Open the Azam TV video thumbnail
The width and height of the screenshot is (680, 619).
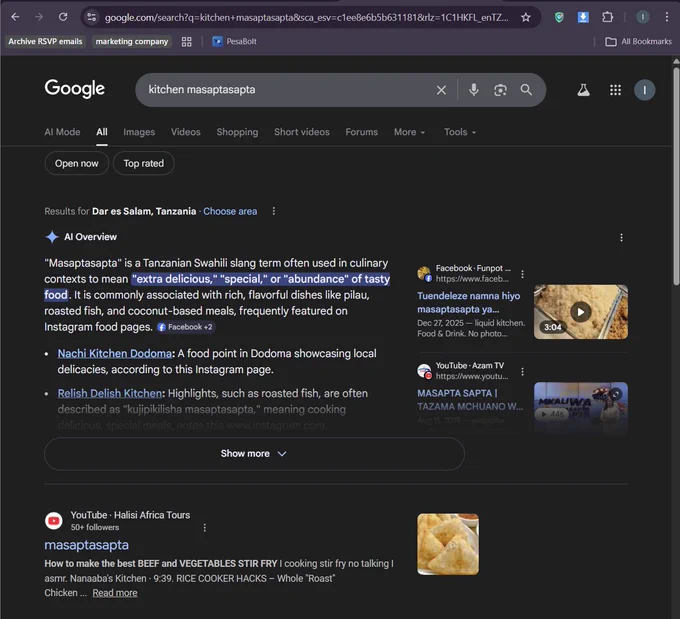(x=581, y=407)
